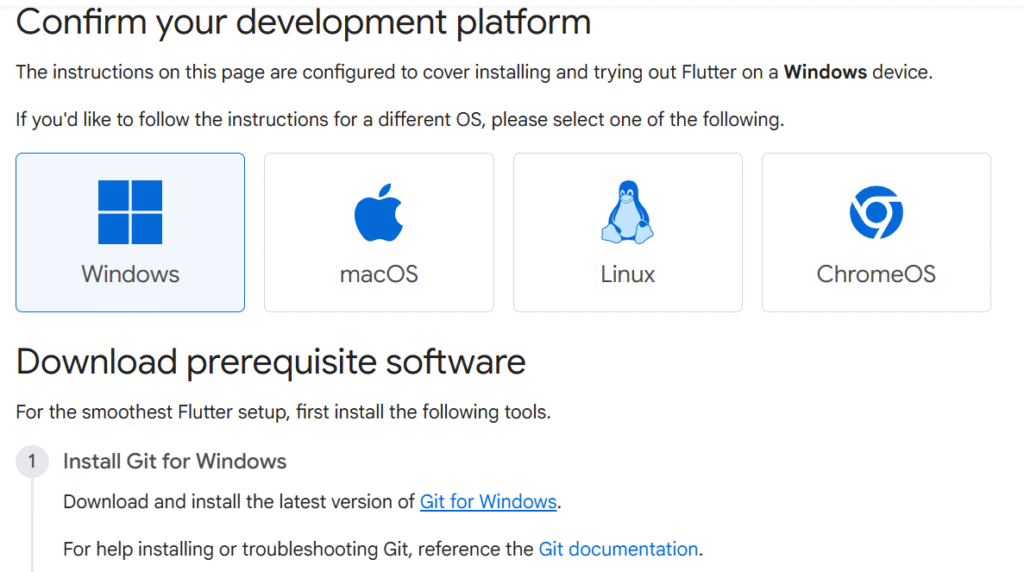Click the Windows logo icon

[130, 212]
